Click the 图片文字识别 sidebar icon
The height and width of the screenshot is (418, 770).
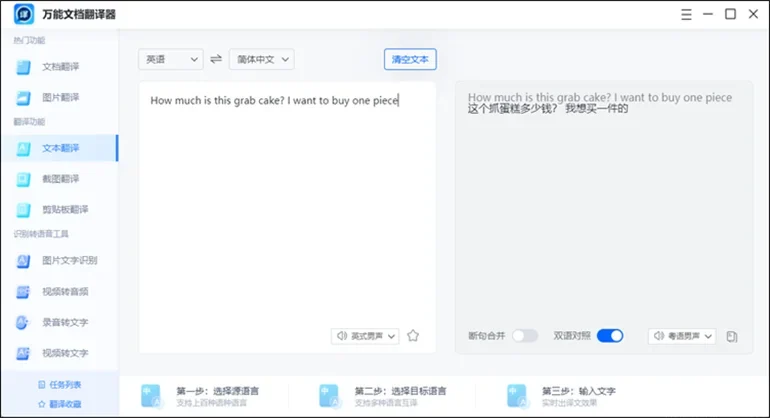23,261
